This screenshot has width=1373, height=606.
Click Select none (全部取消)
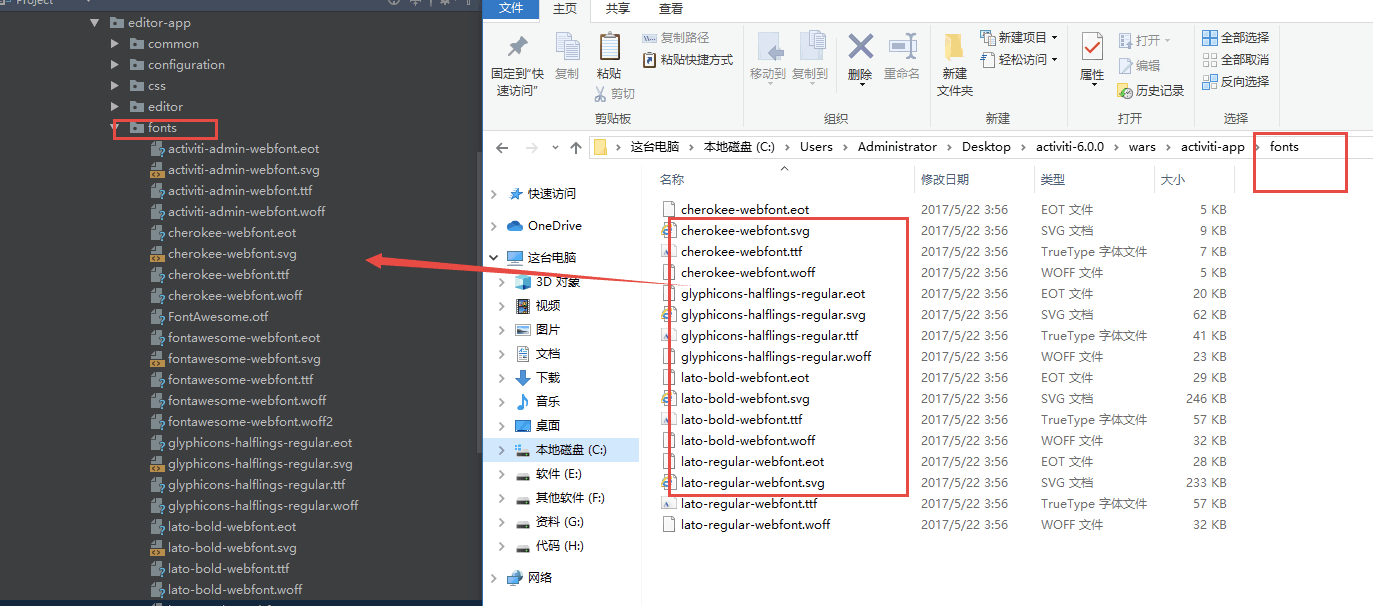coord(1235,60)
